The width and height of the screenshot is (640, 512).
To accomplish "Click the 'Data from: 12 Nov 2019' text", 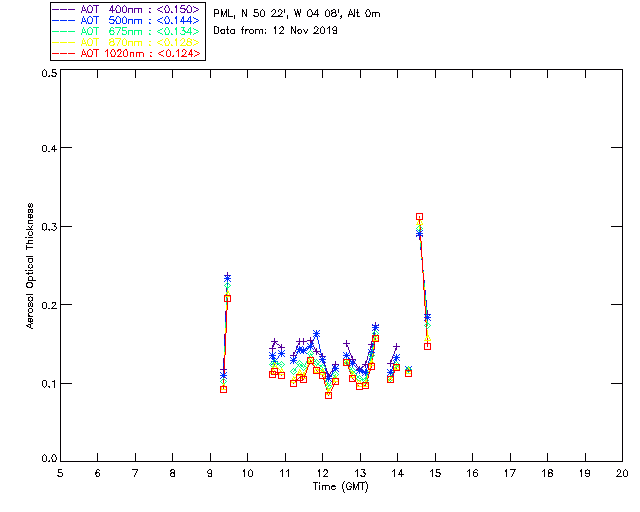I will coord(276,31).
